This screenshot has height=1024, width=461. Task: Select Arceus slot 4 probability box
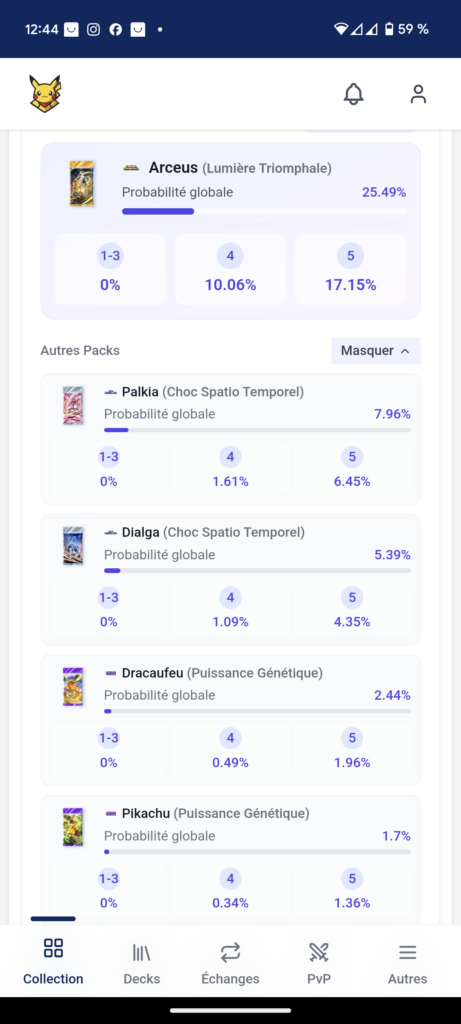click(230, 269)
